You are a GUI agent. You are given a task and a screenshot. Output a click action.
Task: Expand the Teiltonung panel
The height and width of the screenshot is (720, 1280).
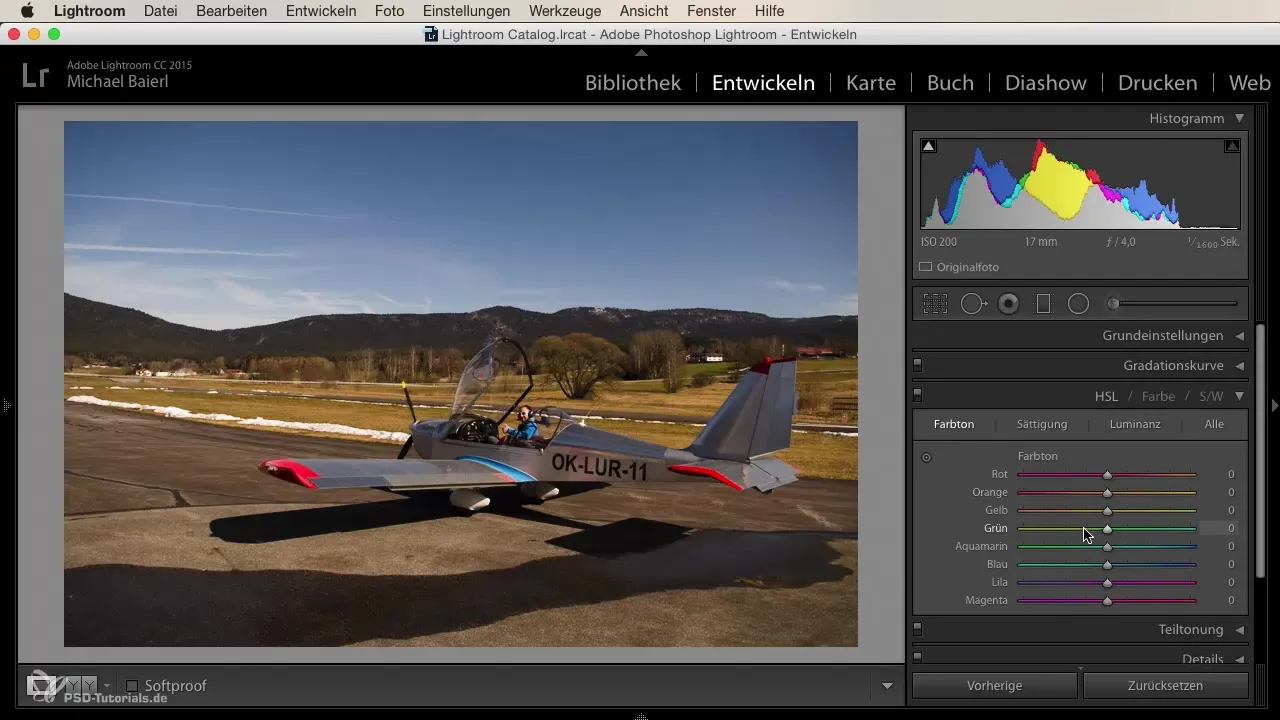pos(1240,630)
